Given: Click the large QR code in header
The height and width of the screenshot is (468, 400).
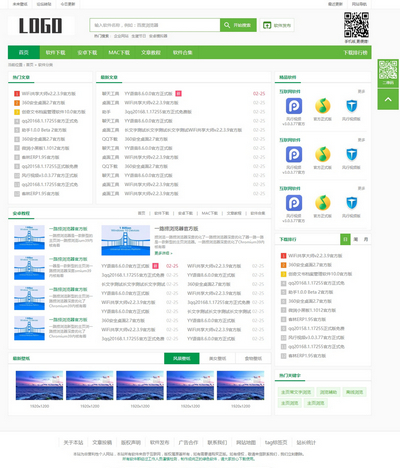Looking at the screenshot, I should [x=356, y=25].
